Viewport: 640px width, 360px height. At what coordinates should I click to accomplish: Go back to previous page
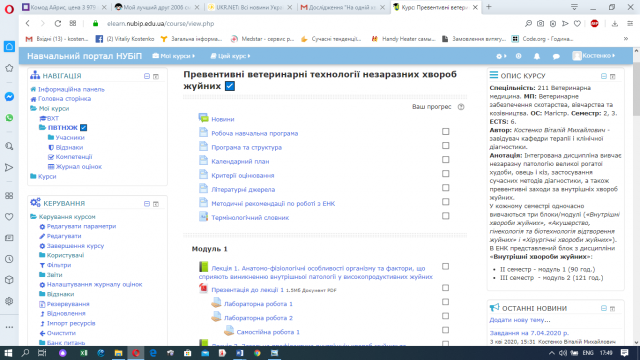pos(28,24)
